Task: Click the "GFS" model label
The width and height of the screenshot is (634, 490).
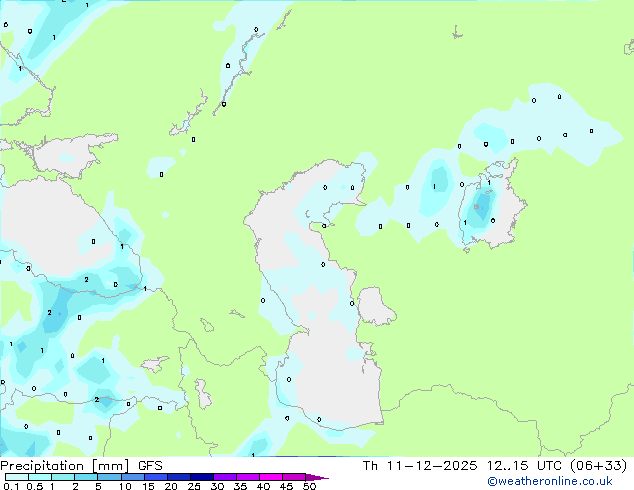Action: point(150,466)
